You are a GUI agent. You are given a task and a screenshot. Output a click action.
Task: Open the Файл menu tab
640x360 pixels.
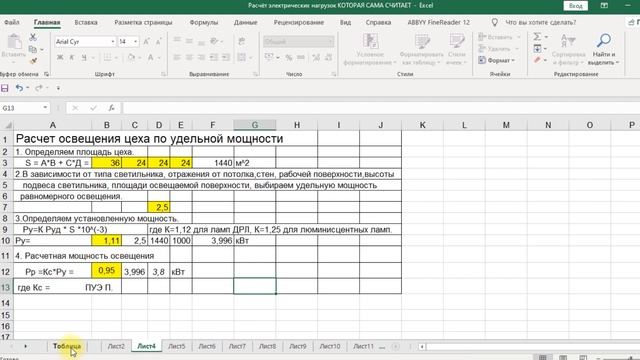tap(12, 22)
